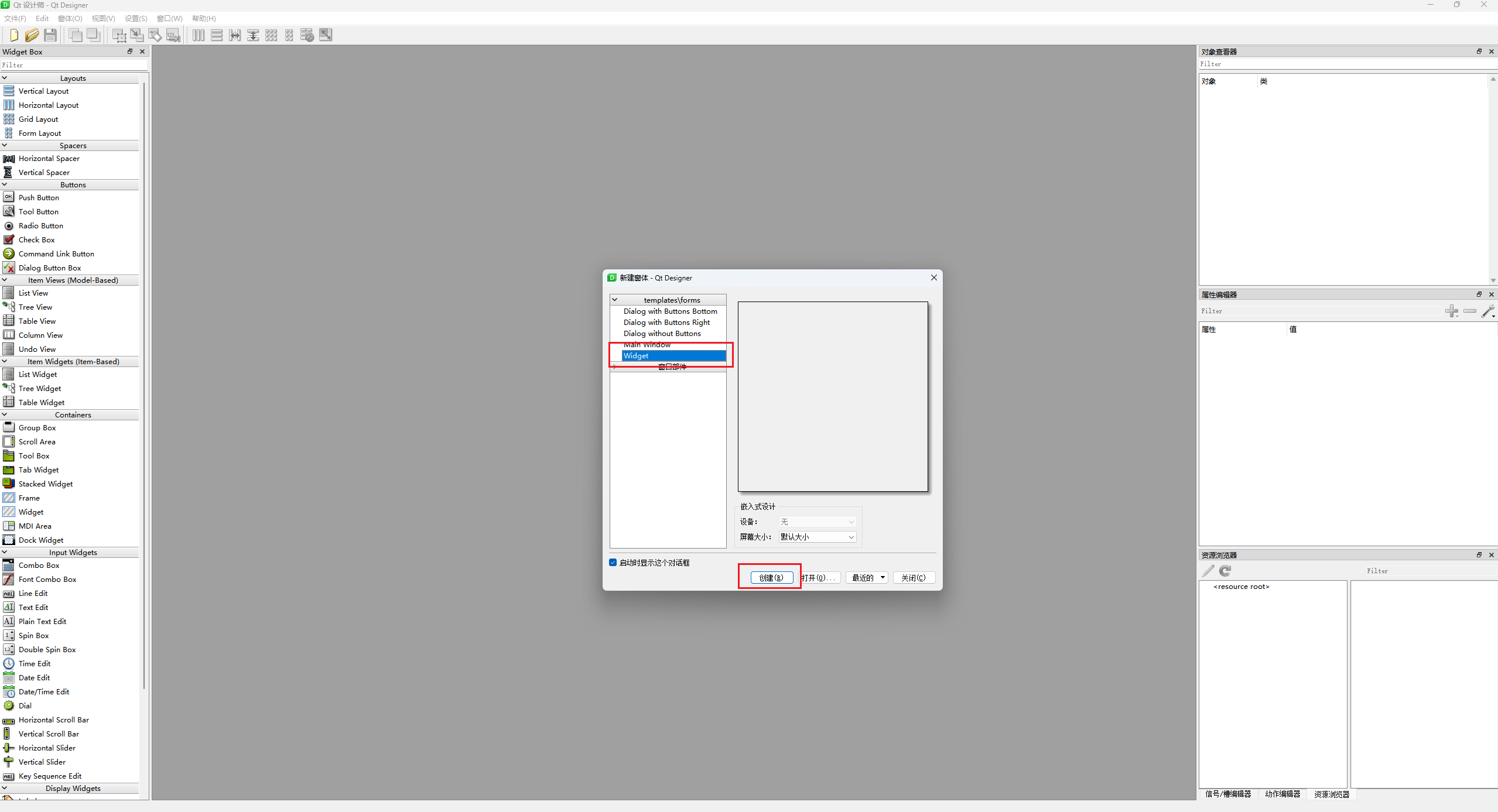The height and width of the screenshot is (812, 1498).
Task: Select the Edit Tab Order icon
Action: 173,35
